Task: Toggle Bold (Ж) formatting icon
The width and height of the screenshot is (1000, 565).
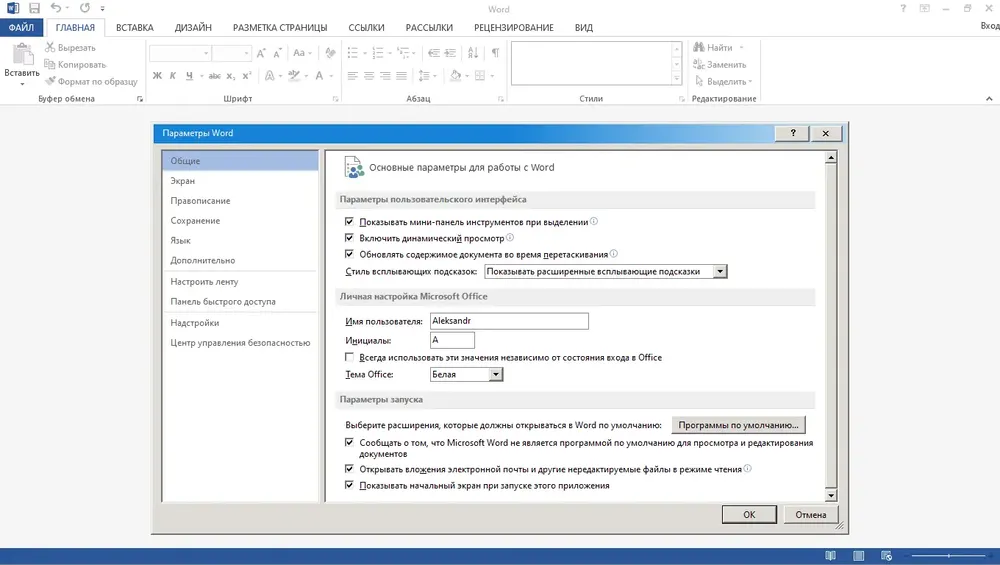Action: [x=158, y=75]
